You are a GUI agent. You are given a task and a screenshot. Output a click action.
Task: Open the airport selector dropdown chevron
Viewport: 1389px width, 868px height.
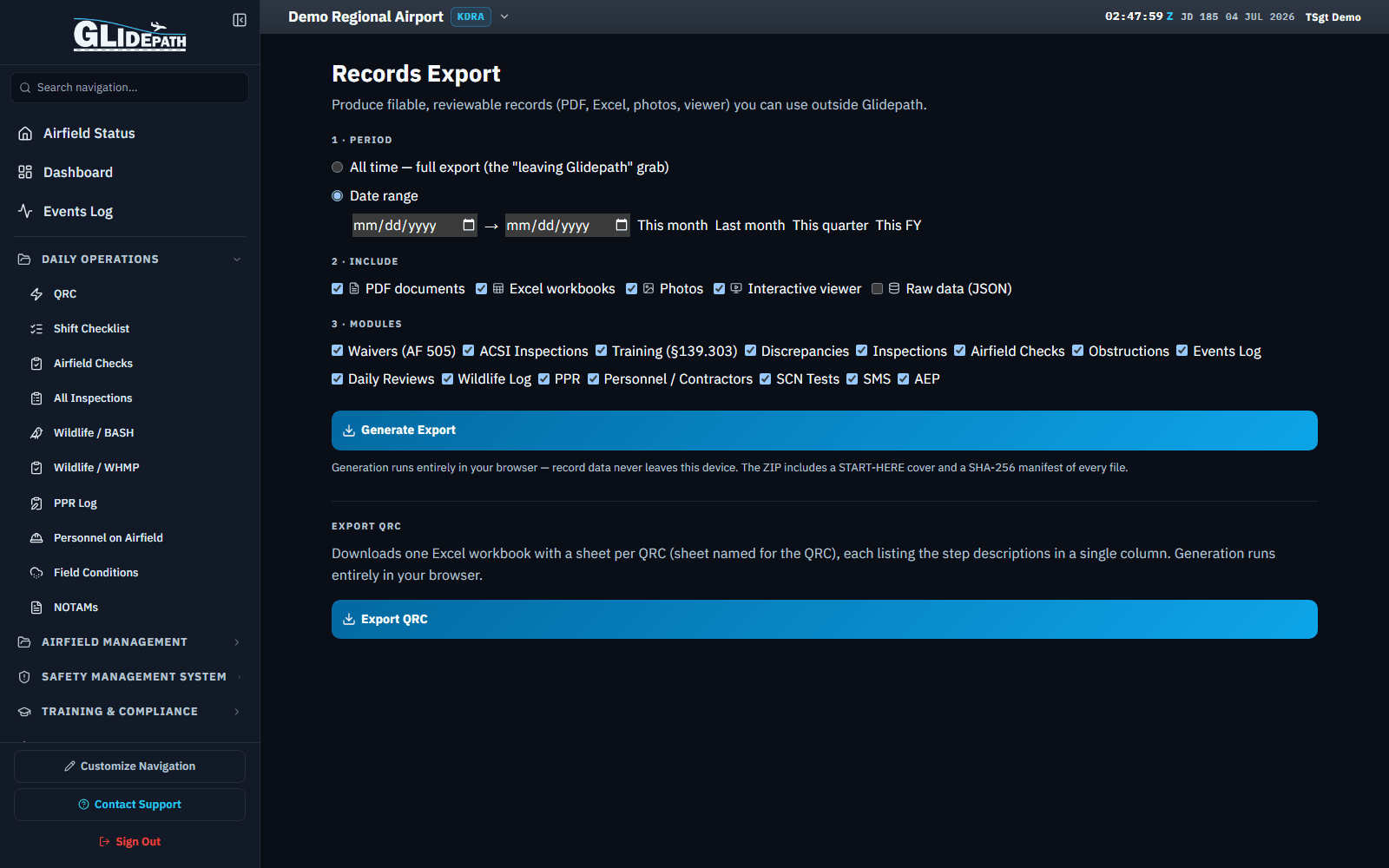(504, 16)
